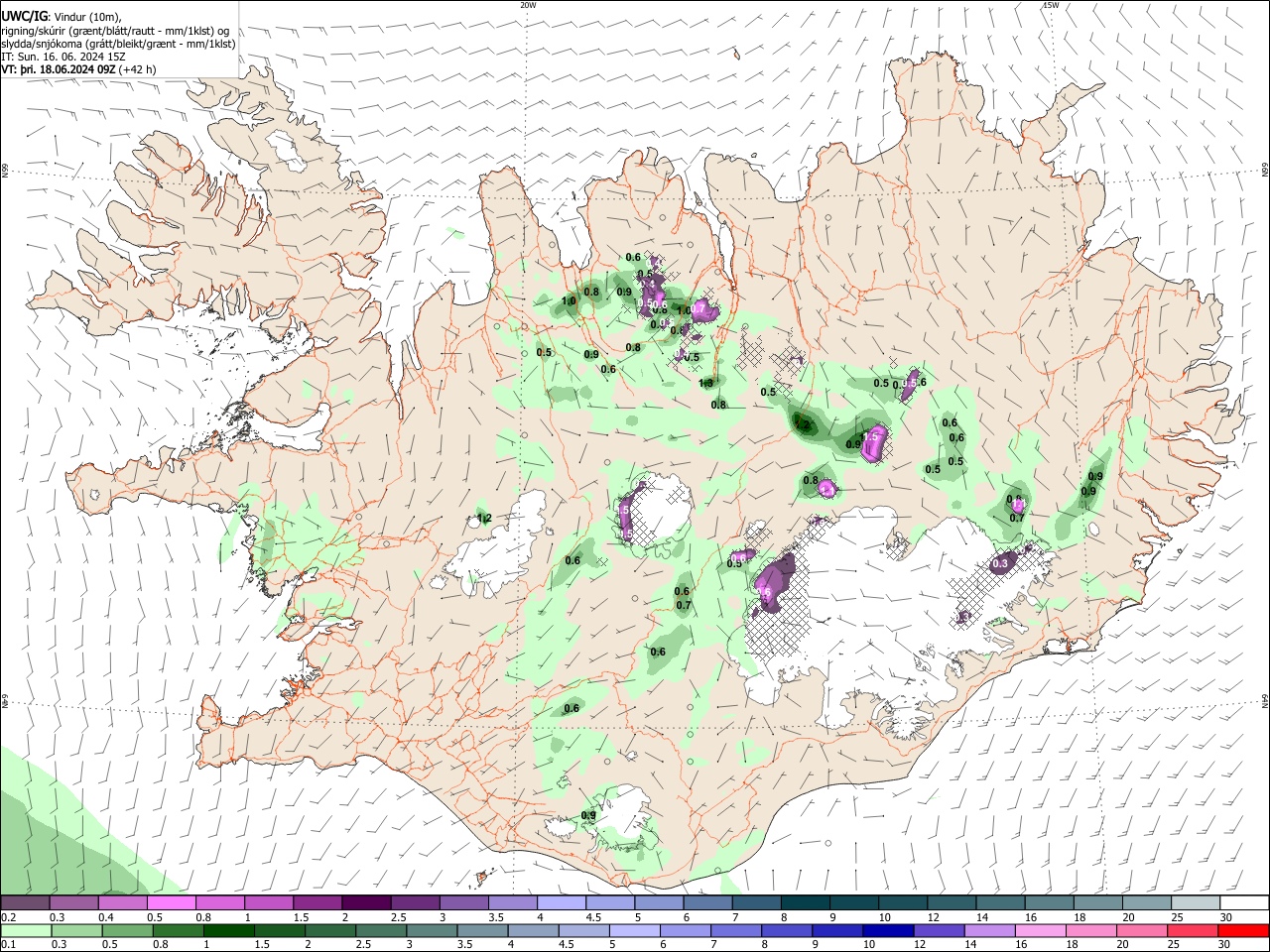Screen dimensions: 1270x952
Task: Choose the 8–9 dark teal snow legend swatch
Action: (806, 902)
